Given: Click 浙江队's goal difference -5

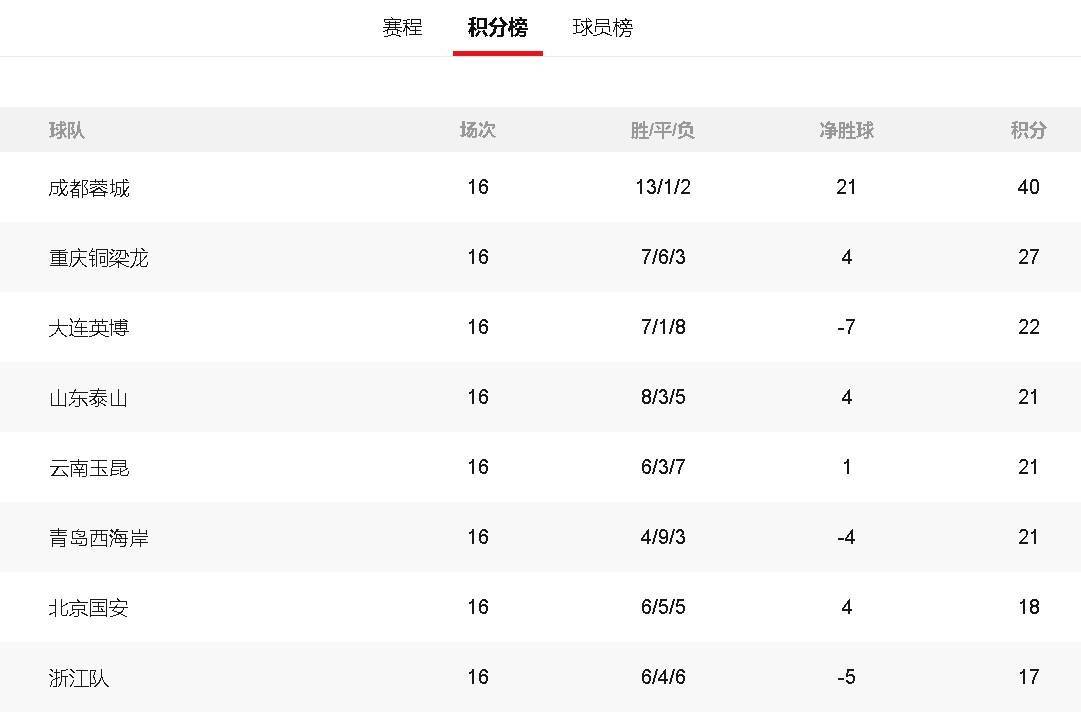Looking at the screenshot, I should point(847,677).
